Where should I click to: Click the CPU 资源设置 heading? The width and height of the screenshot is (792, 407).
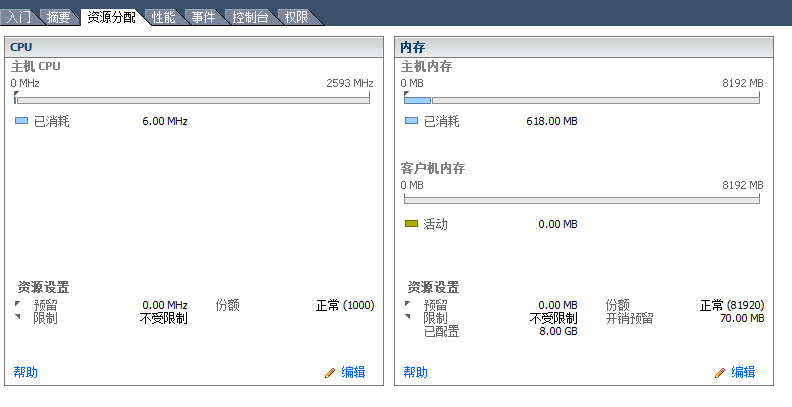43,288
